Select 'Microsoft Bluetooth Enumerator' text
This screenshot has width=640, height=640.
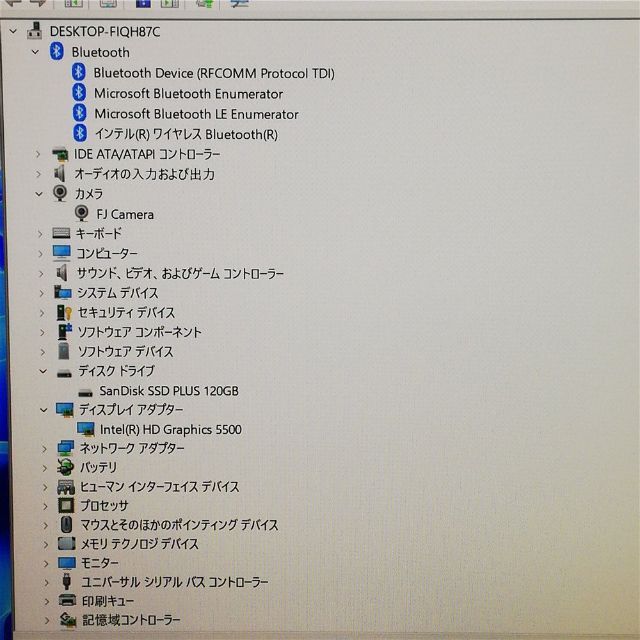(x=189, y=93)
